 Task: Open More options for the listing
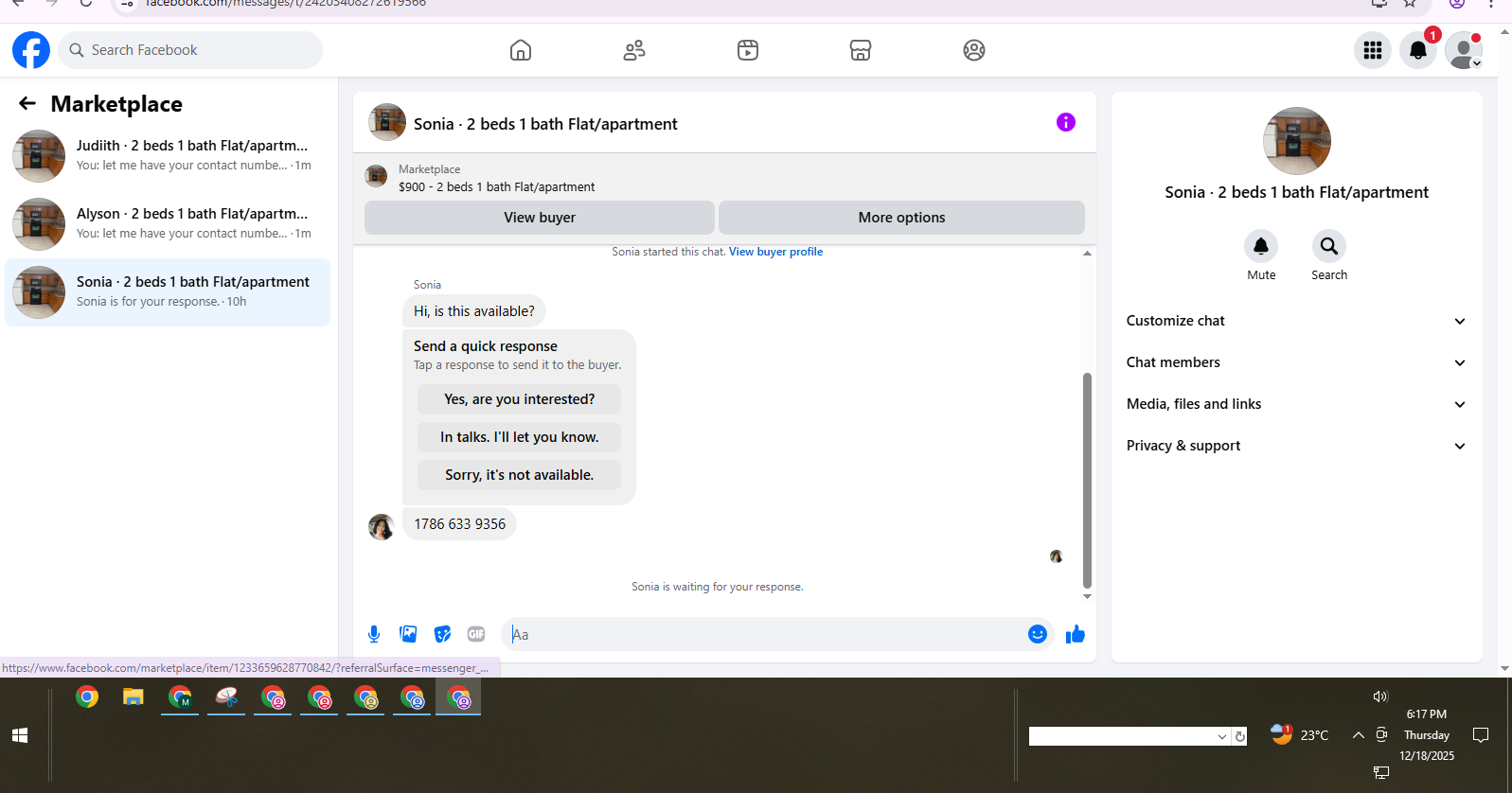(901, 218)
